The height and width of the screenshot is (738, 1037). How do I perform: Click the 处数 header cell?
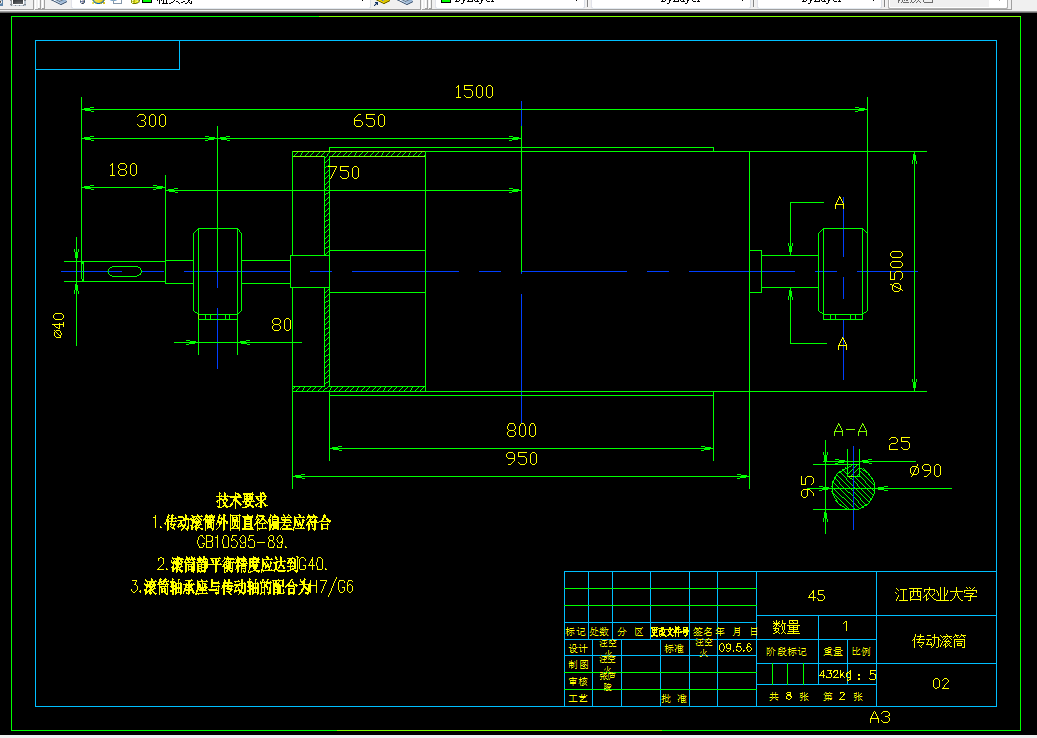(x=600, y=632)
